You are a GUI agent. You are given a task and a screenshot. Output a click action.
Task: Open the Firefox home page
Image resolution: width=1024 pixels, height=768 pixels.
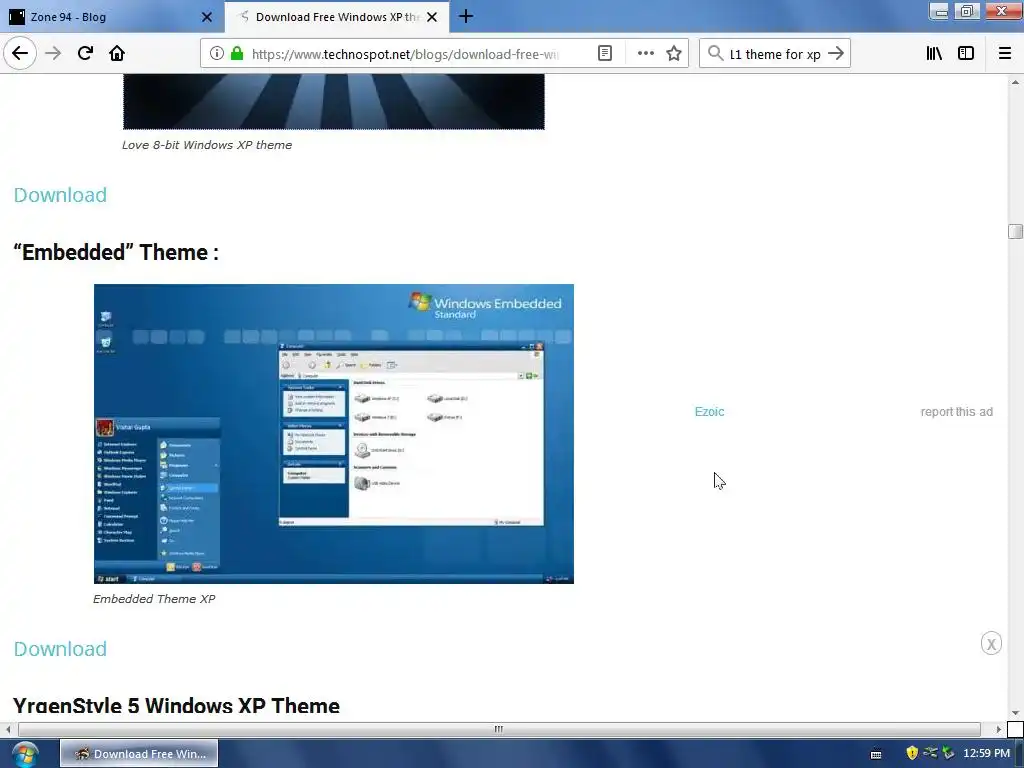click(117, 54)
